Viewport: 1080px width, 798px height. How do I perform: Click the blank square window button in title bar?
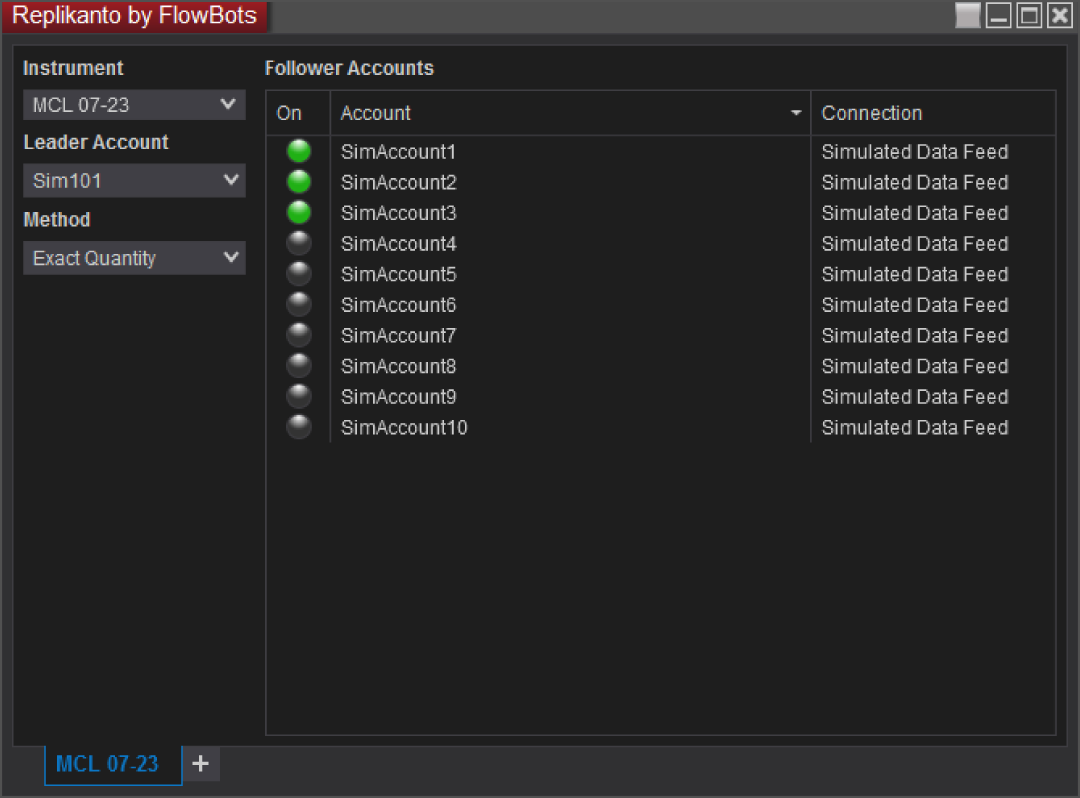[968, 15]
